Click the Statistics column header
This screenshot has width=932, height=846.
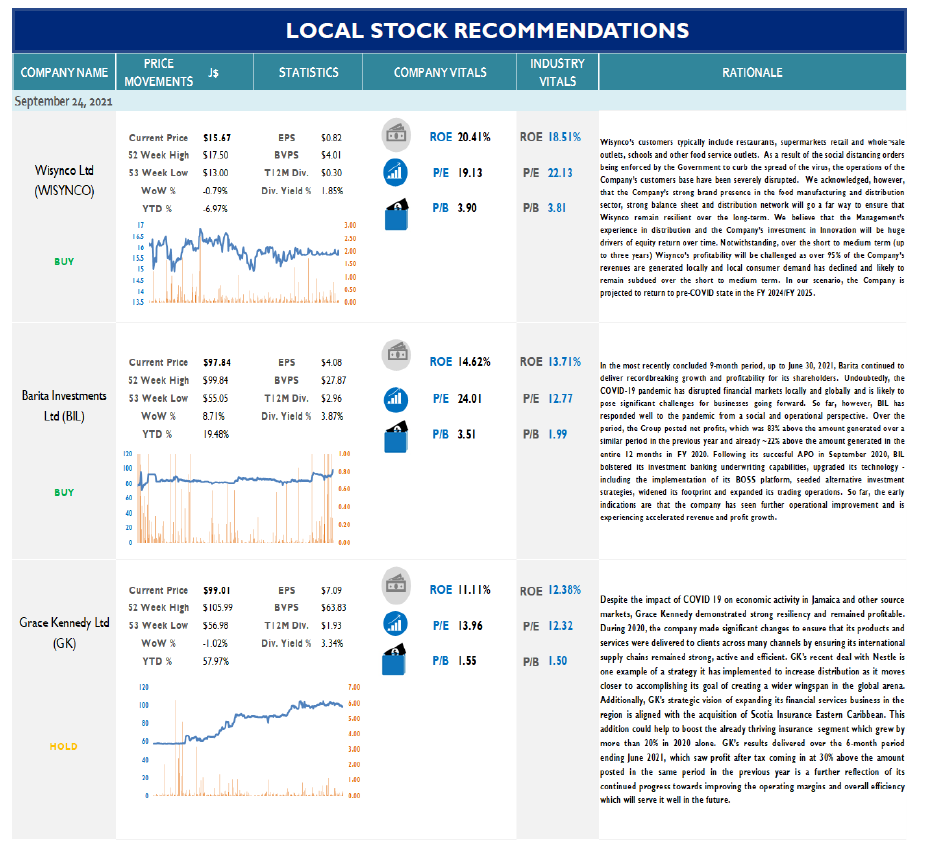click(x=308, y=73)
